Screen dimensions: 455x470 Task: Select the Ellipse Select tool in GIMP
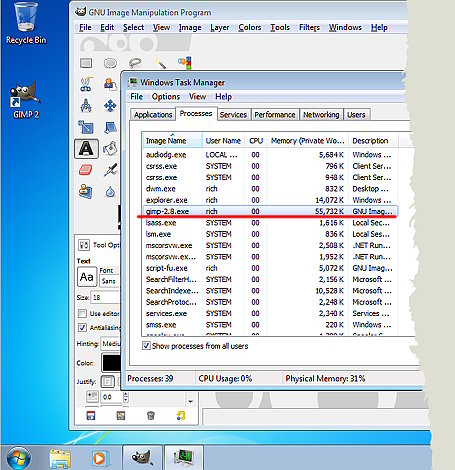110,63
